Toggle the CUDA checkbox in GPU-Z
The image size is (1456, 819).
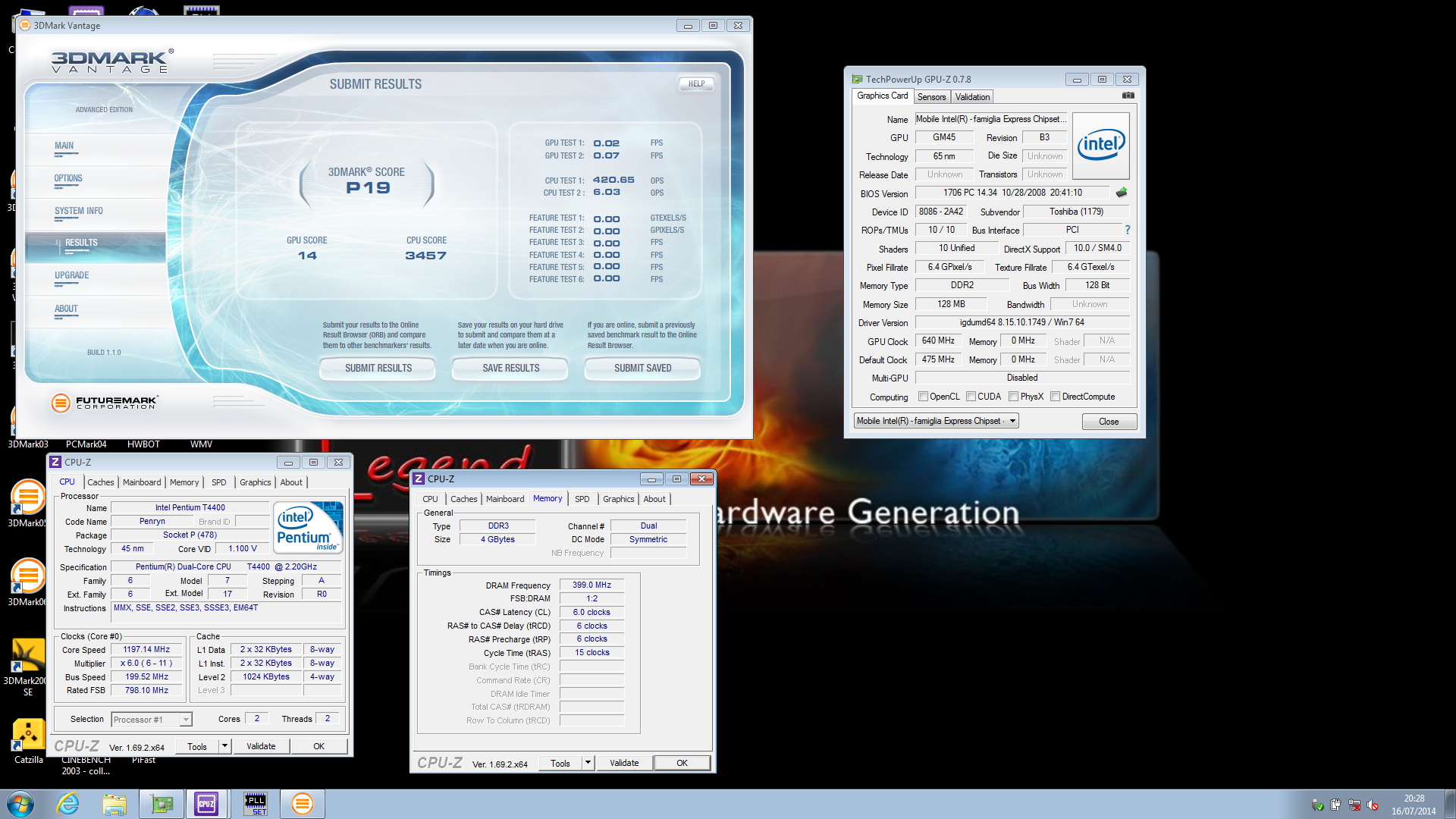(x=971, y=397)
